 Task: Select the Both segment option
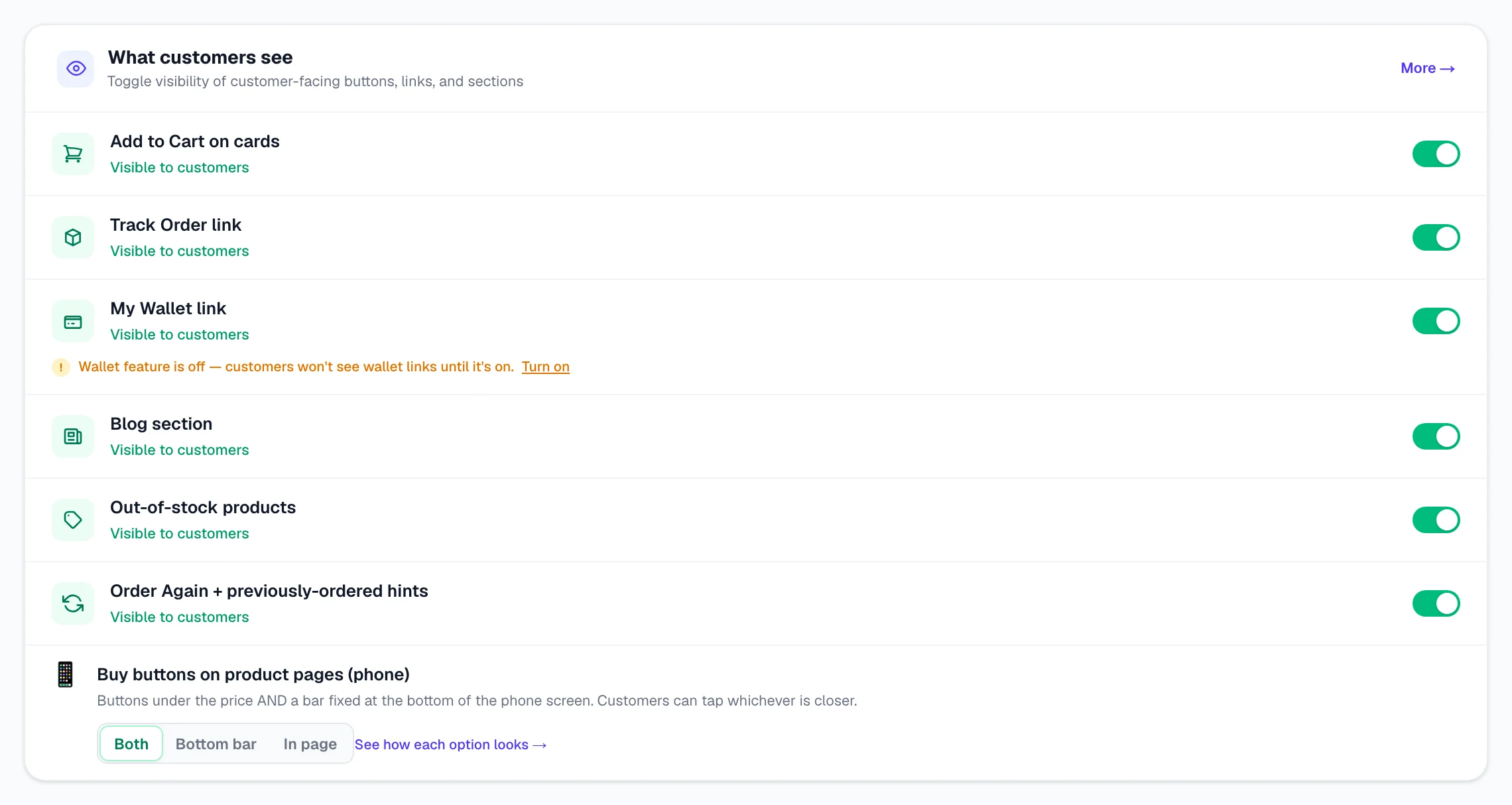point(131,744)
